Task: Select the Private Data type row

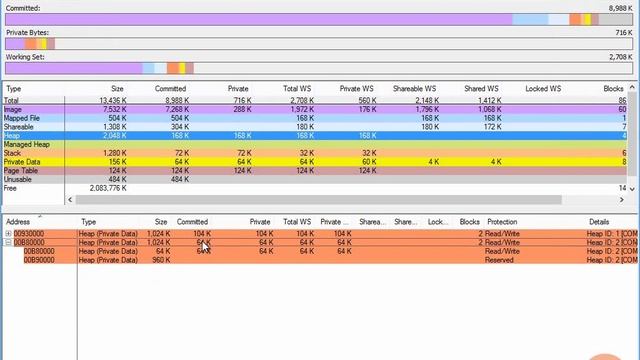Action: 315,162
